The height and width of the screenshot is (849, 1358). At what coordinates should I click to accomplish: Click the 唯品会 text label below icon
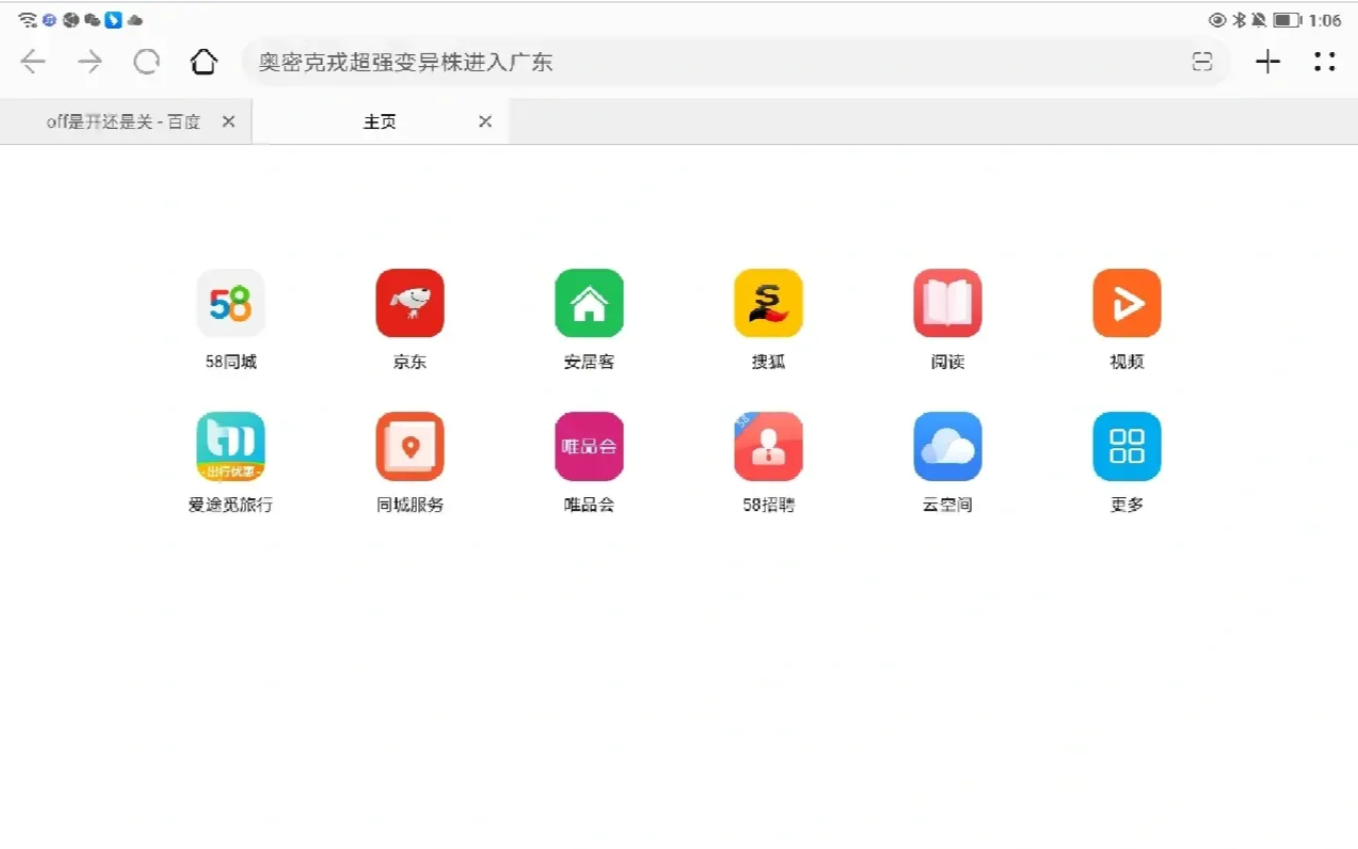[x=589, y=505]
